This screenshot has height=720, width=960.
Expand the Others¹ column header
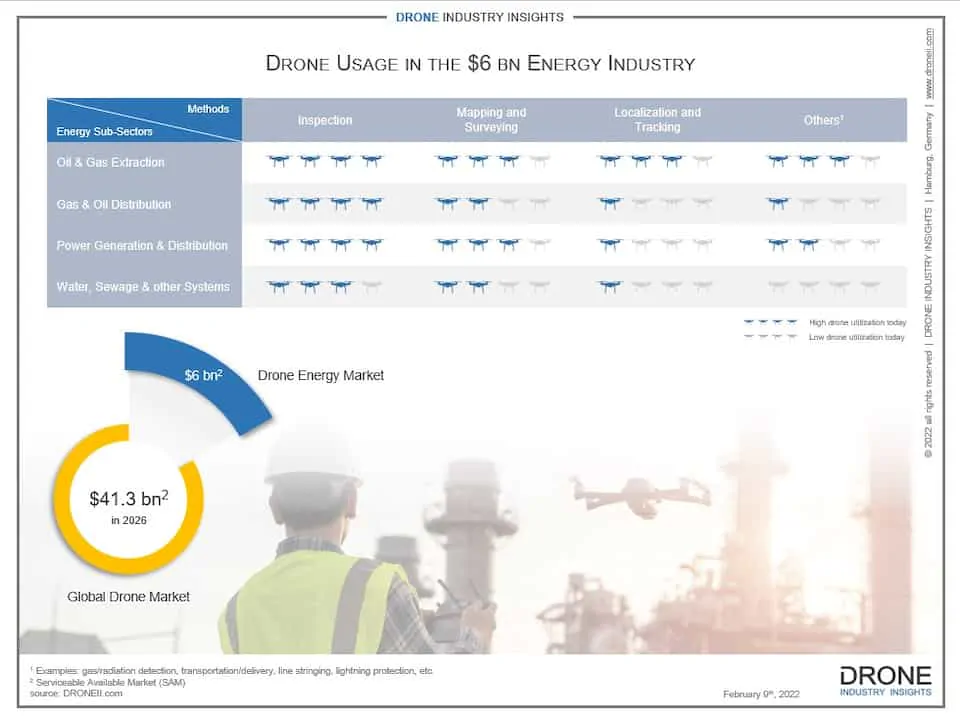click(x=823, y=120)
